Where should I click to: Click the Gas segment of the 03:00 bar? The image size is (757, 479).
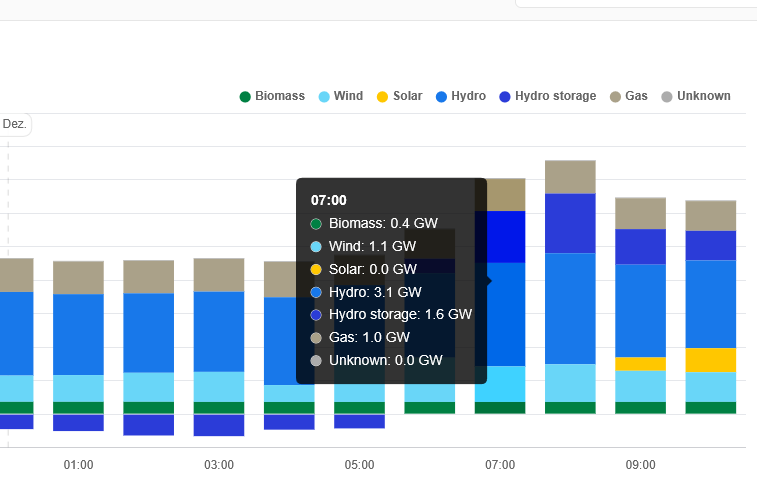(x=219, y=275)
